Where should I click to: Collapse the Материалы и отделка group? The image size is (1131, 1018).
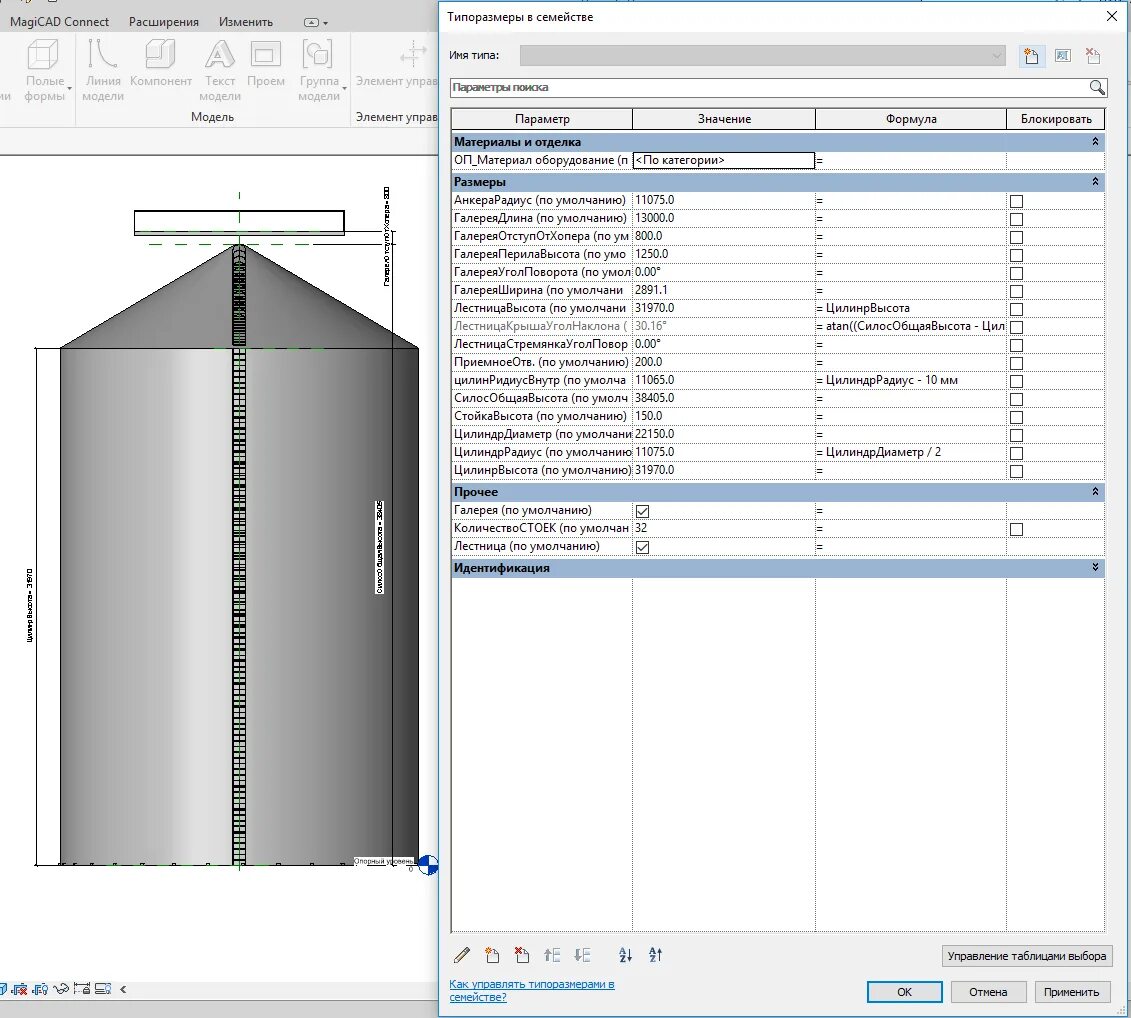point(1095,141)
